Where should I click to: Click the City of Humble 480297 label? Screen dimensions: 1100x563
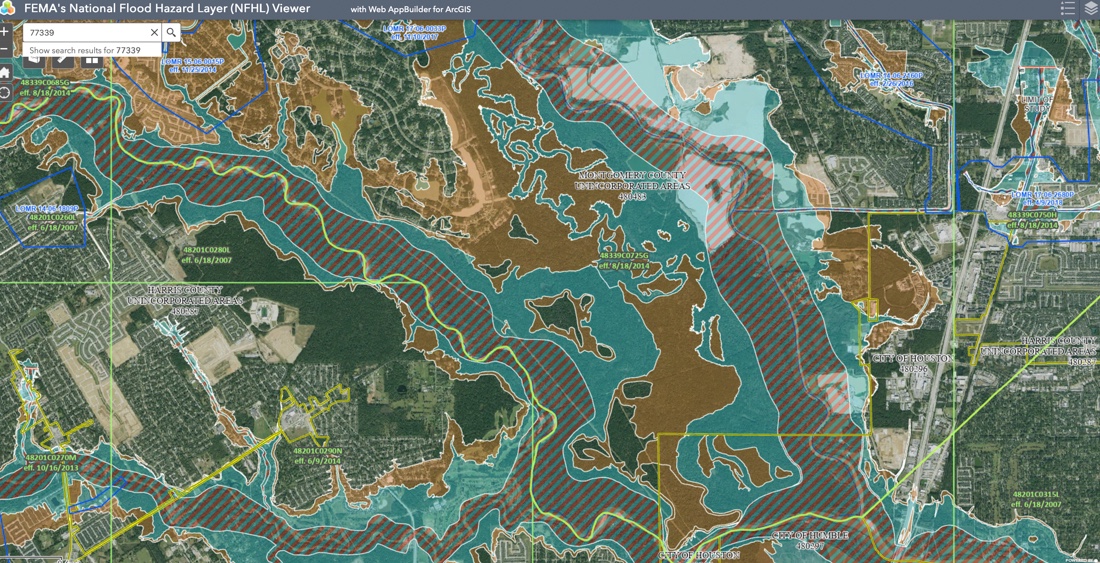(812, 540)
